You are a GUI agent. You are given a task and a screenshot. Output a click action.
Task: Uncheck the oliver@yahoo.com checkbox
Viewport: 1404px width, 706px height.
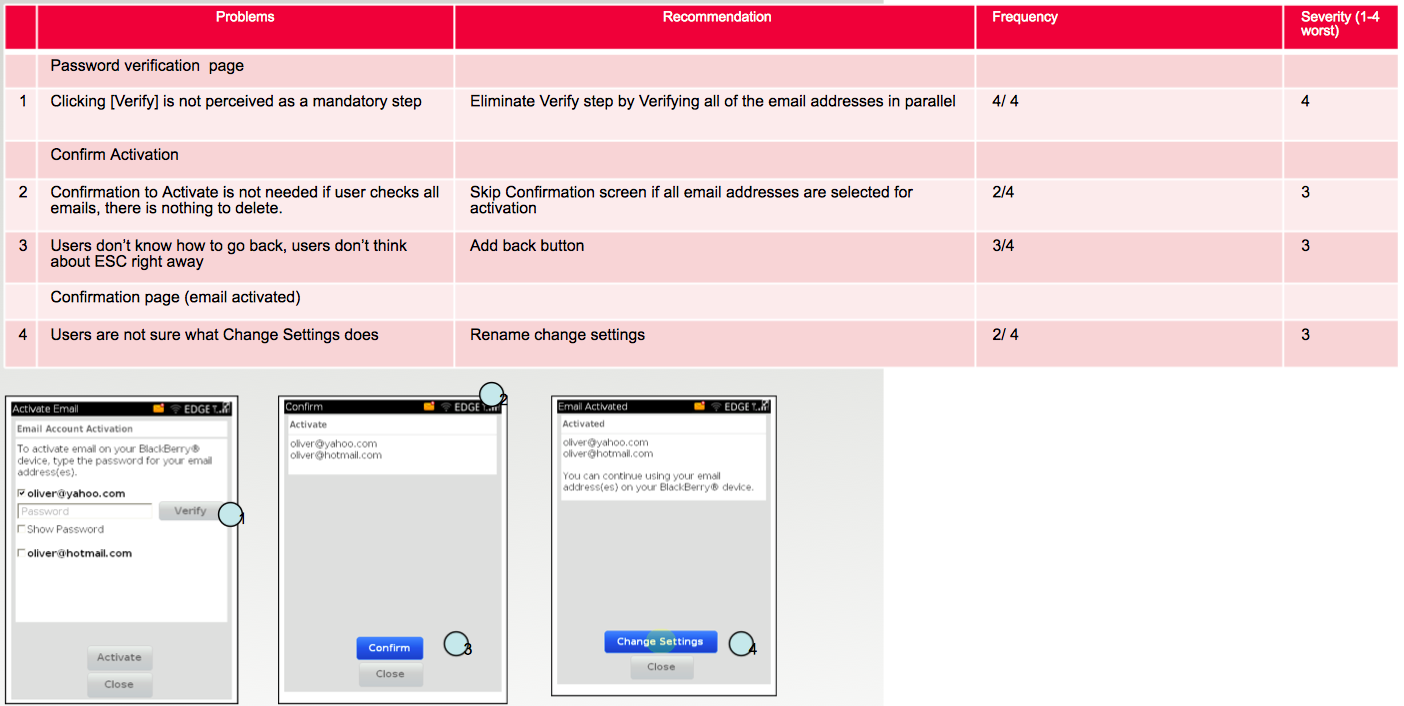22,493
